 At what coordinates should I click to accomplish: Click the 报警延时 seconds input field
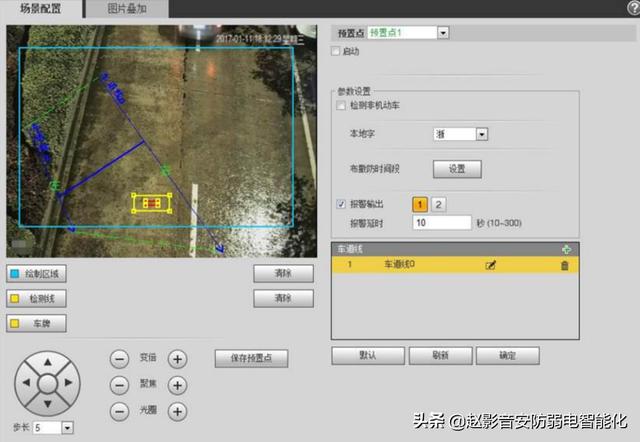[x=442, y=223]
